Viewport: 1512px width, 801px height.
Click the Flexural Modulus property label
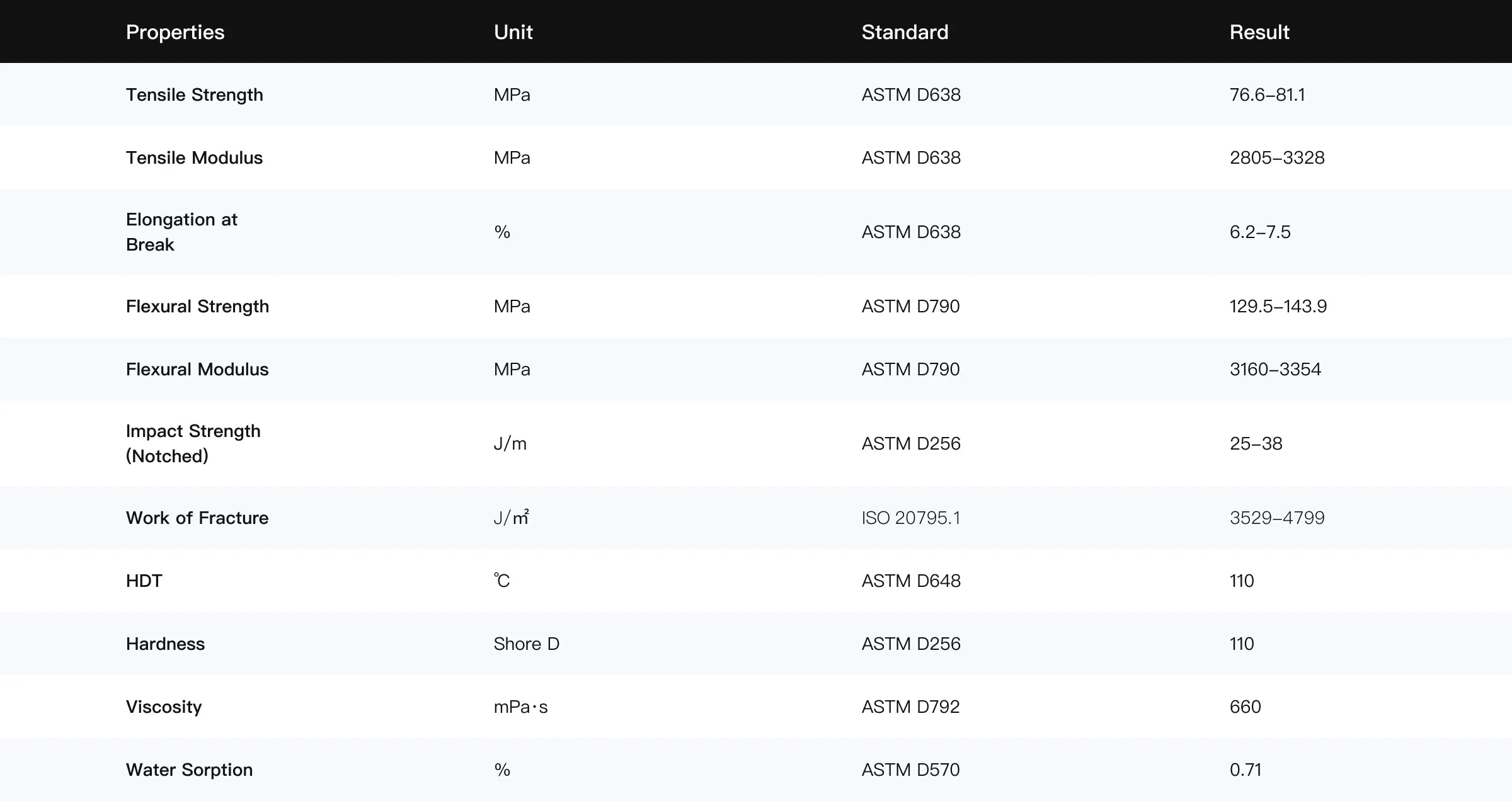tap(197, 369)
